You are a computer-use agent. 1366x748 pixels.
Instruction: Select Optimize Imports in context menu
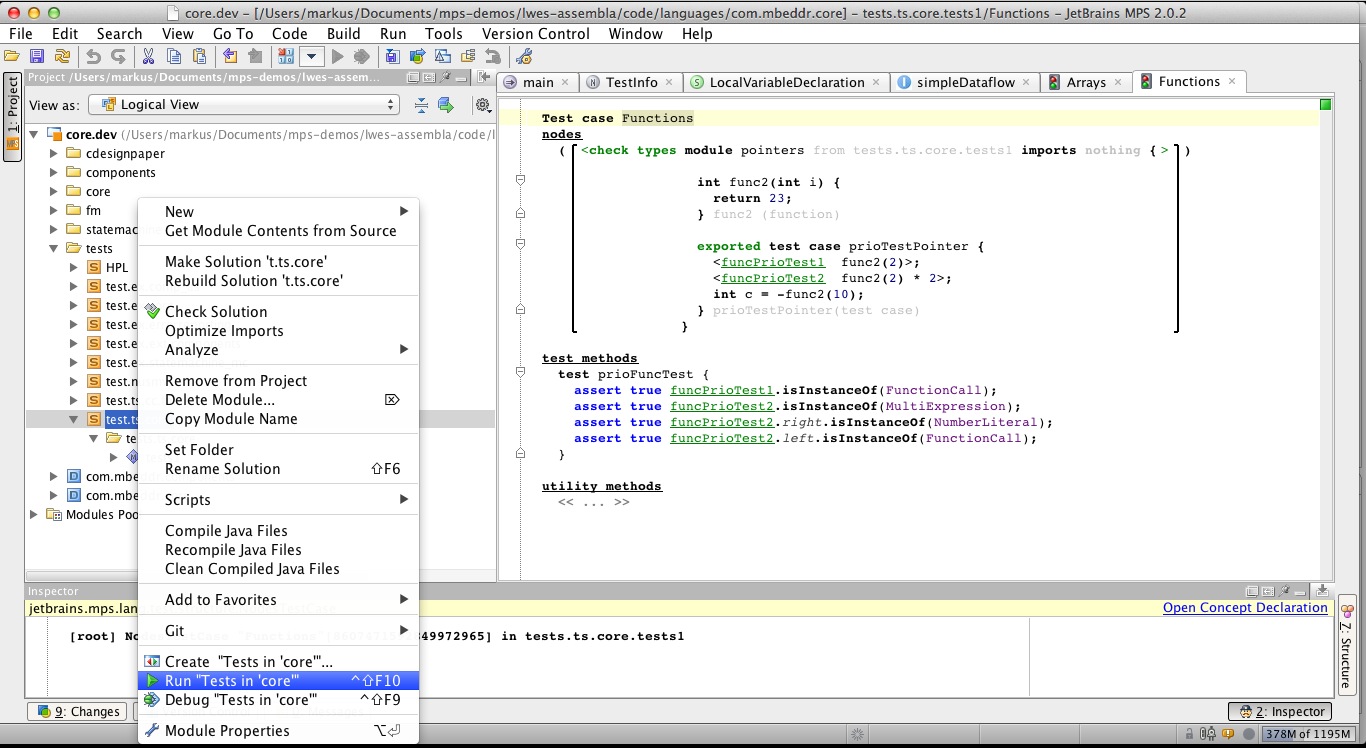click(278, 331)
